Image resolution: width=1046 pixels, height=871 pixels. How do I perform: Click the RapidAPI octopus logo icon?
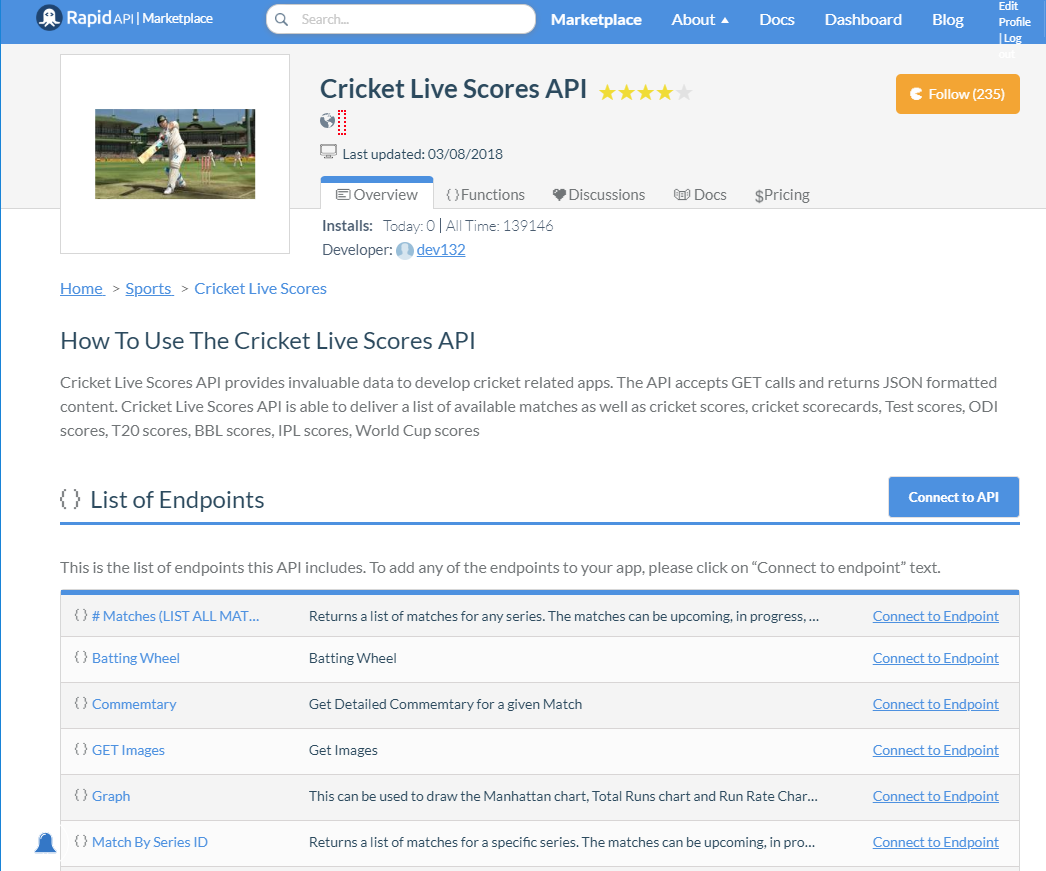pyautogui.click(x=49, y=18)
